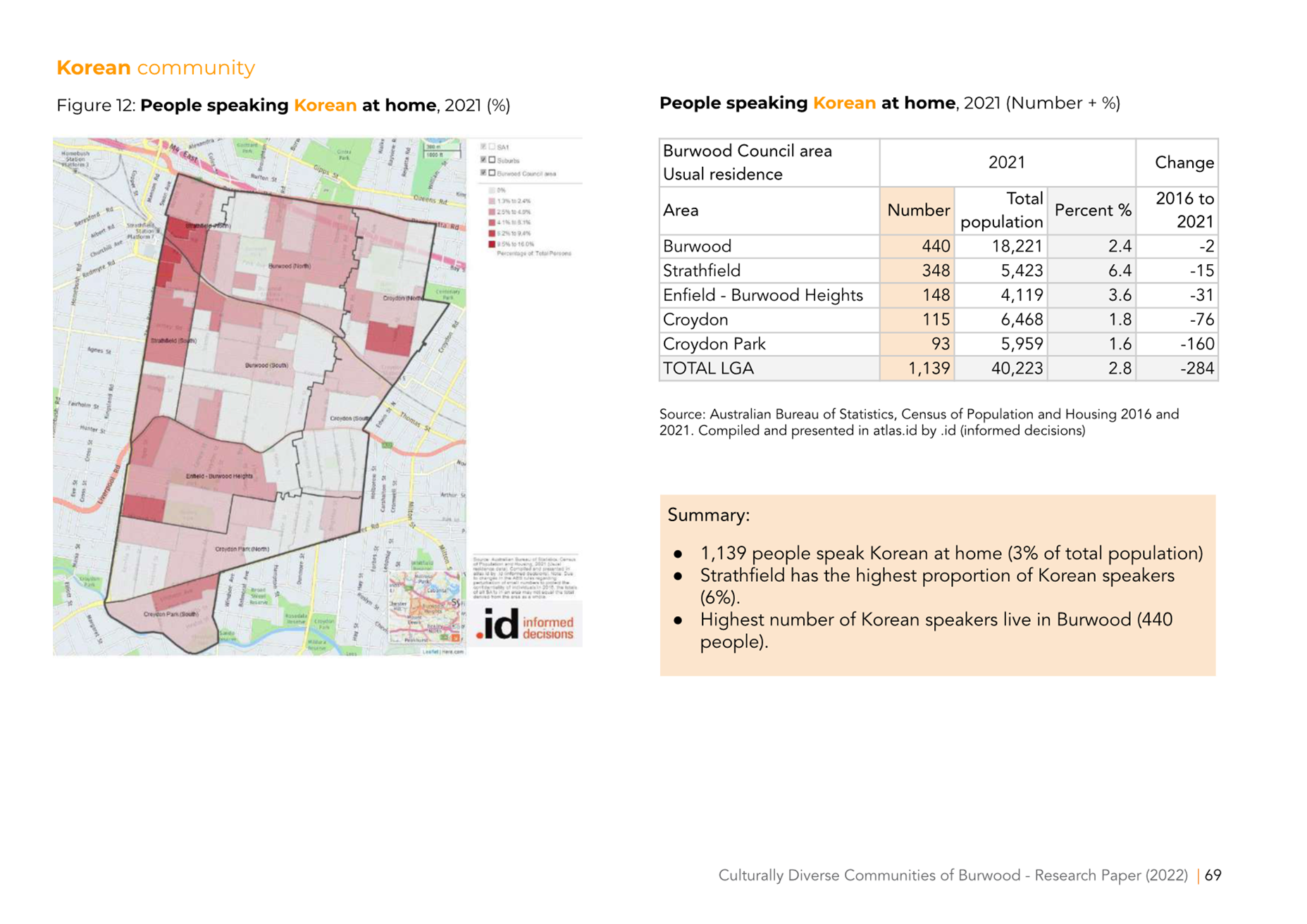Viewport: 1307px width, 924px height.
Task: Click the 'Burwood Council area' table header cell
Action: pos(769,163)
